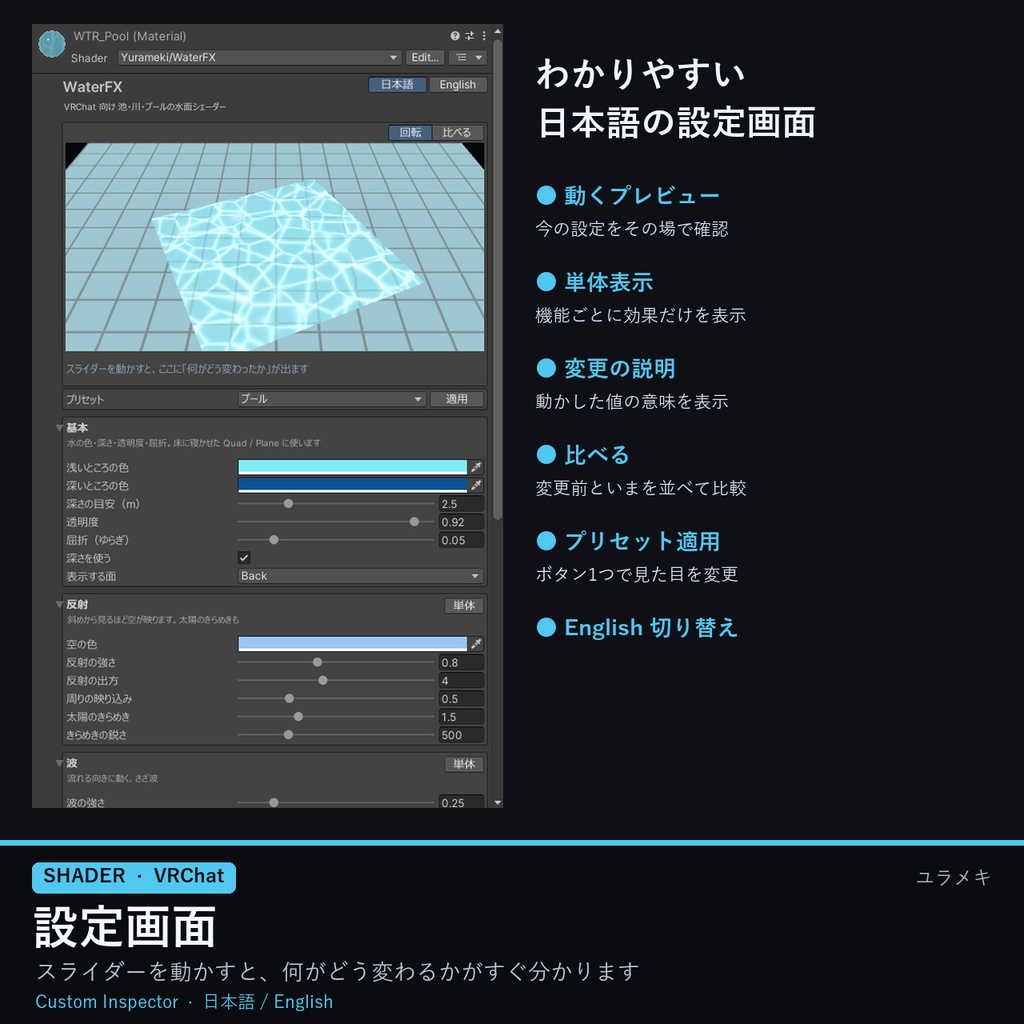Viewport: 1024px width, 1024px height.
Task: Click the 深さの目安 value field 2.5
Action: click(x=461, y=504)
